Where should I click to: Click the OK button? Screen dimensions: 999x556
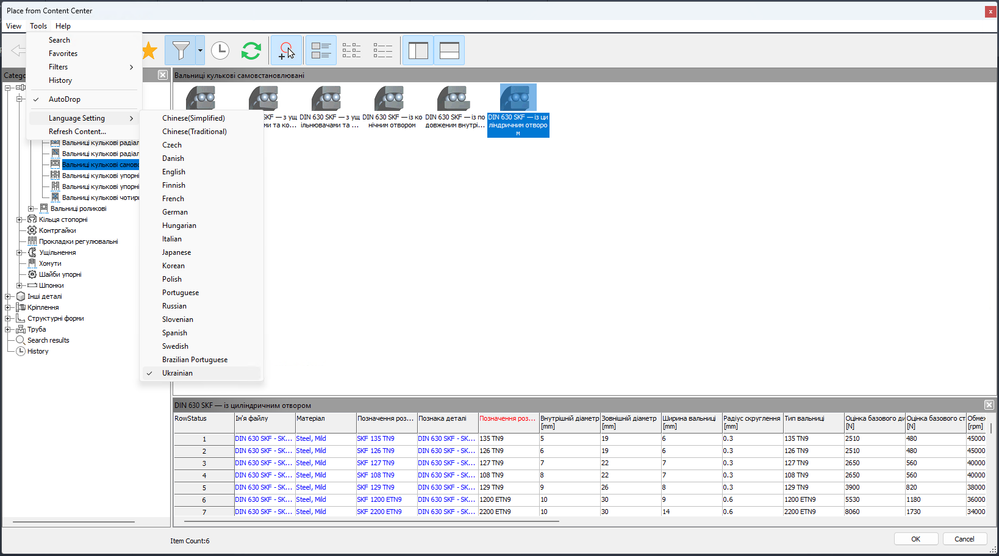[x=916, y=539]
